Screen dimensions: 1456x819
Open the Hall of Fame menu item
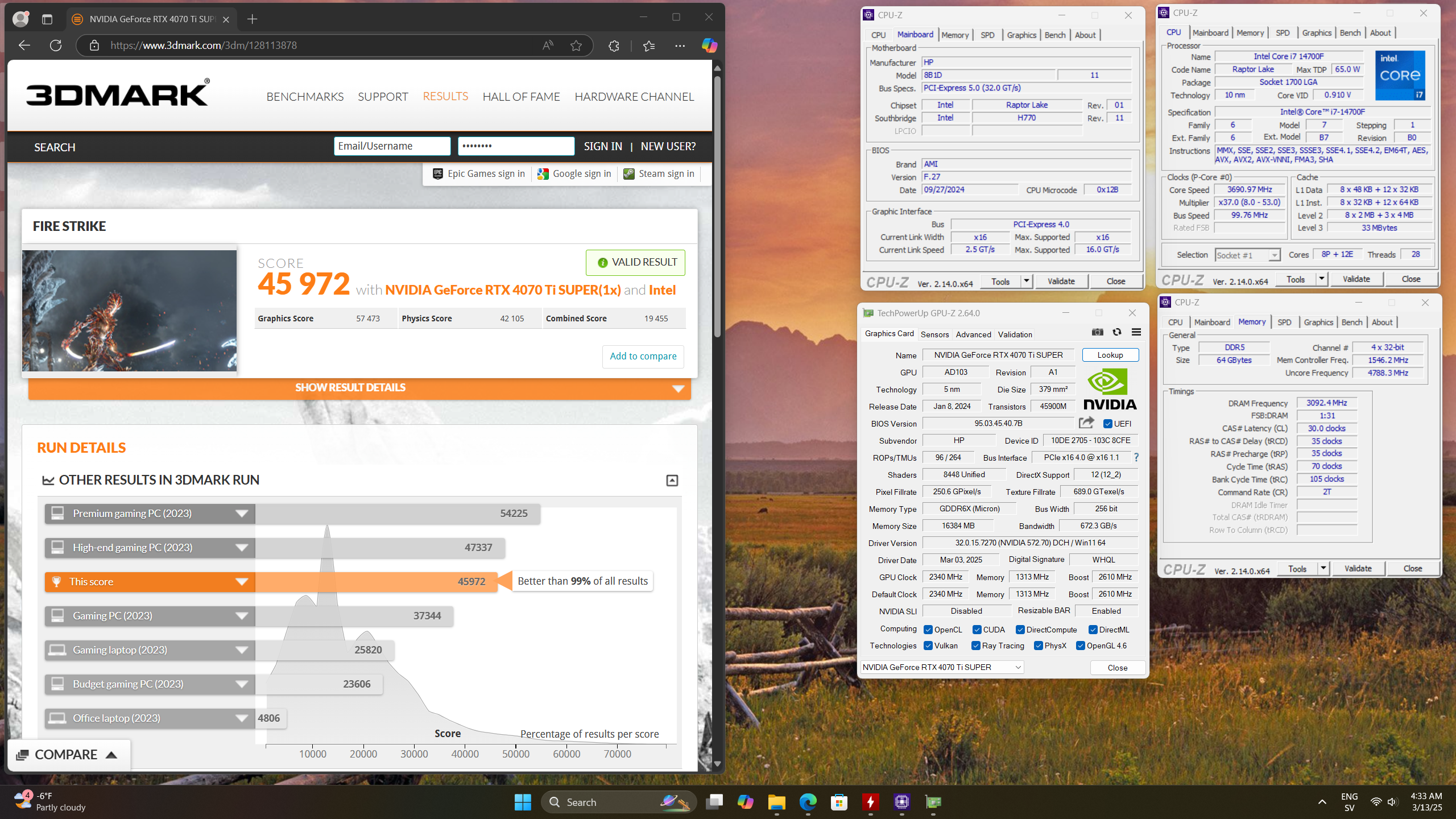point(521,97)
